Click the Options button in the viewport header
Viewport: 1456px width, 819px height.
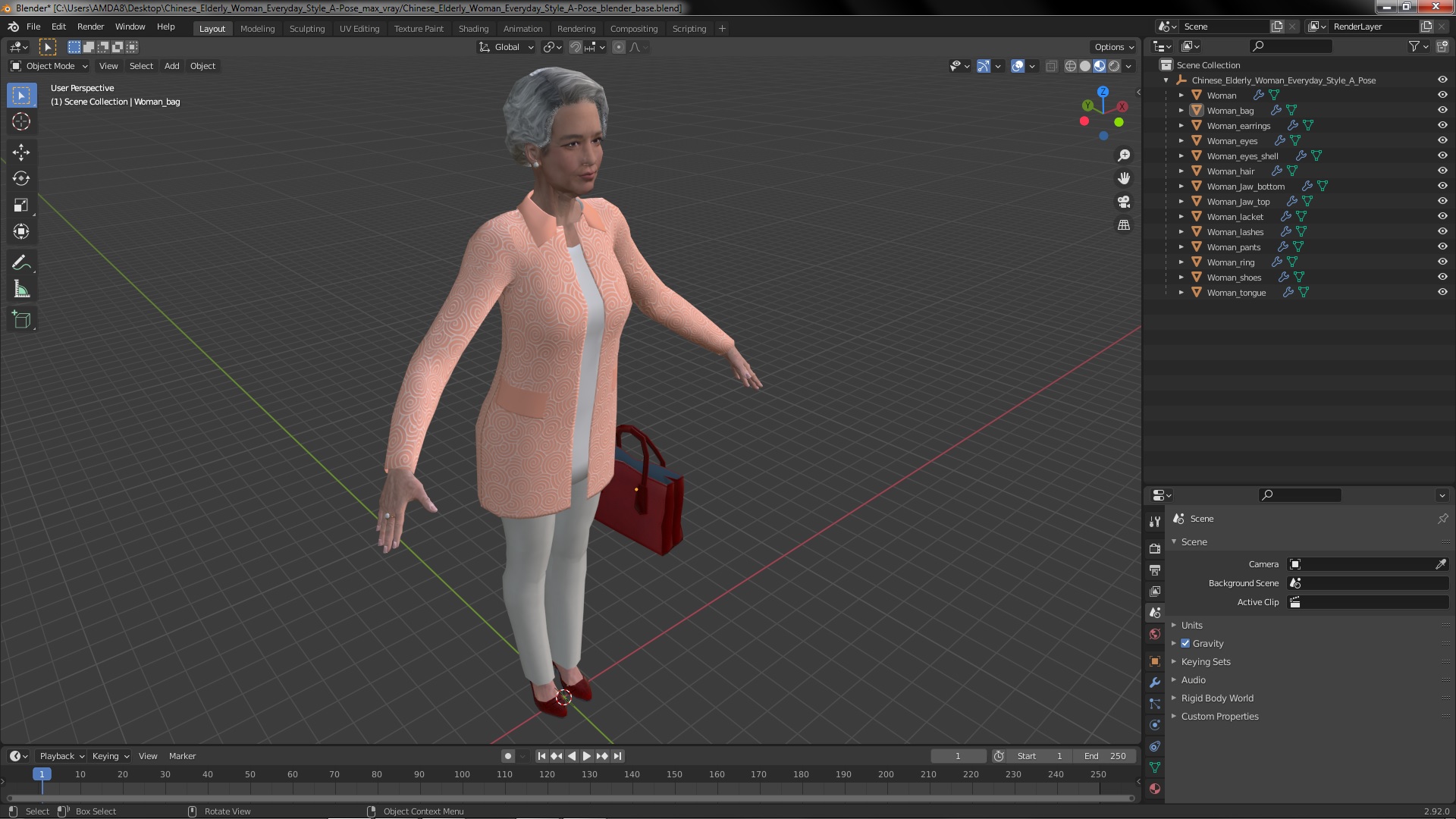click(x=1113, y=47)
